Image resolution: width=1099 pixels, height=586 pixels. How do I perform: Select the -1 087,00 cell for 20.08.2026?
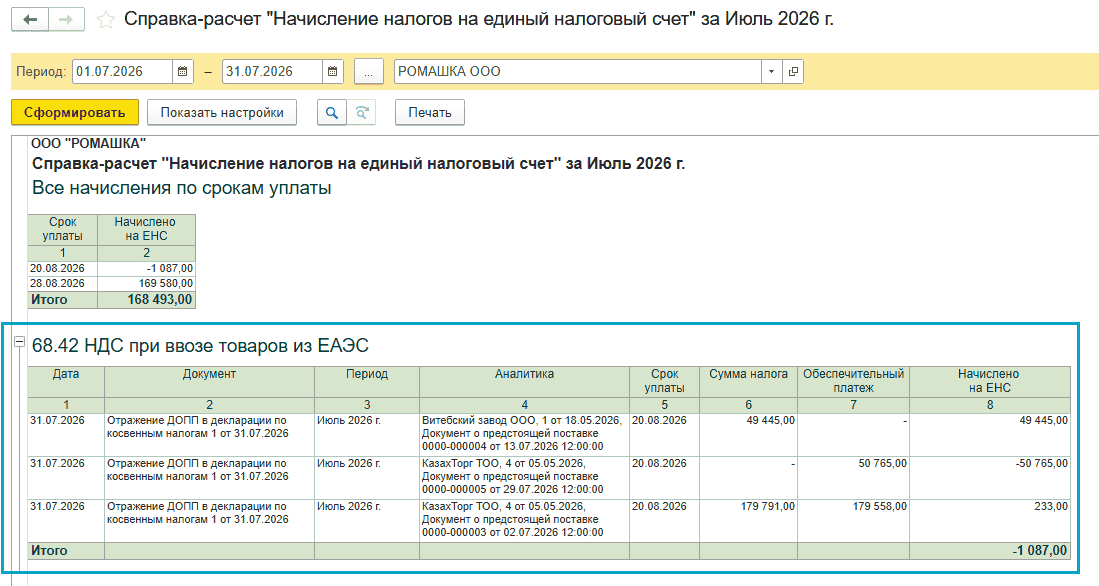click(146, 268)
